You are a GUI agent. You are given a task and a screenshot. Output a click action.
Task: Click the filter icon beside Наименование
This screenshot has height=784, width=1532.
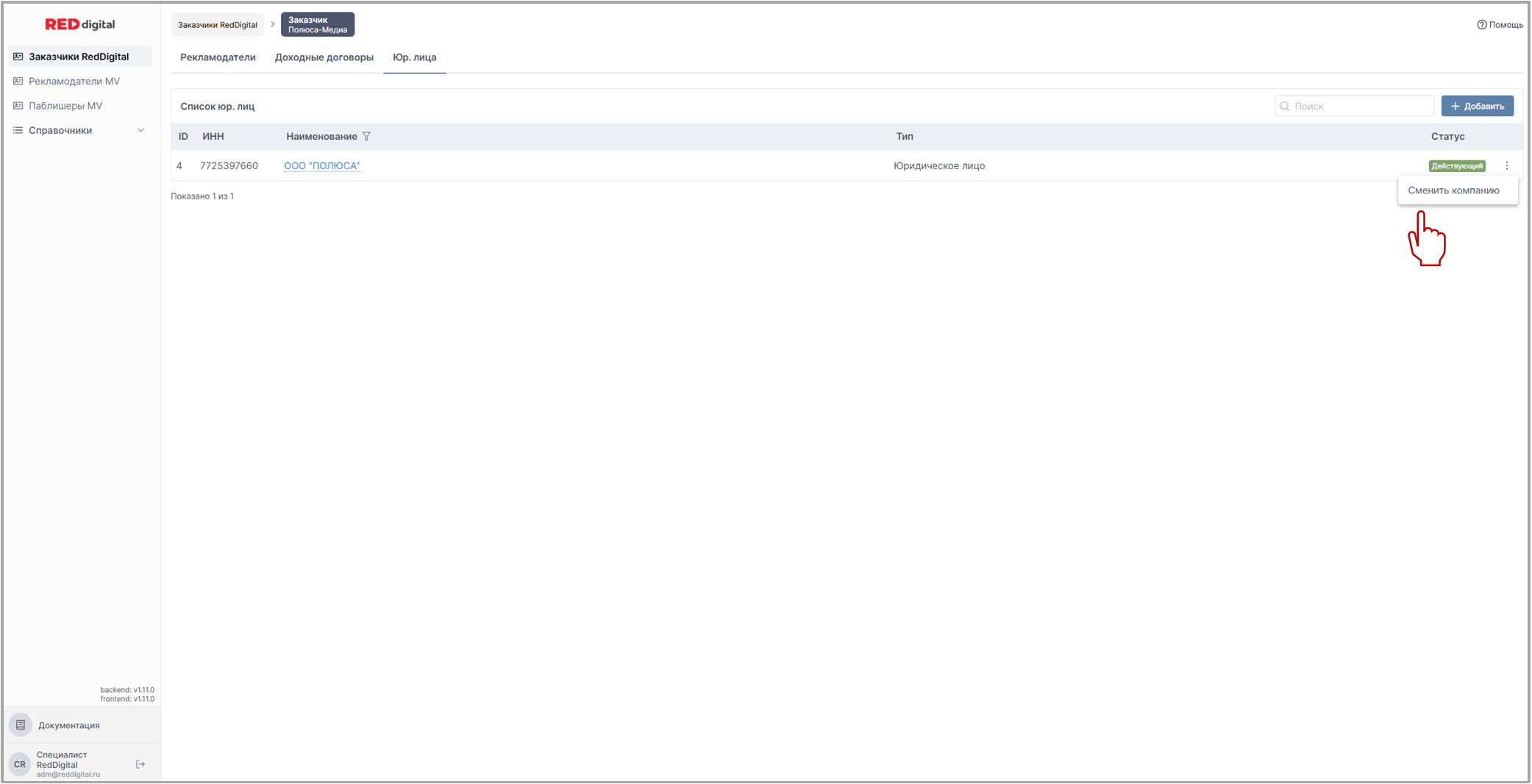366,136
